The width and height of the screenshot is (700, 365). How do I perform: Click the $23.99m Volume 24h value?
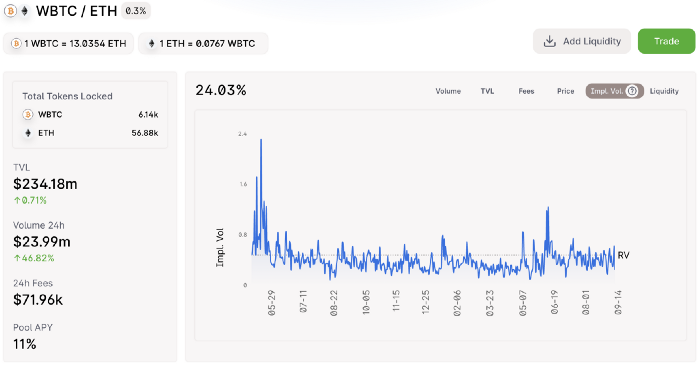coord(42,242)
